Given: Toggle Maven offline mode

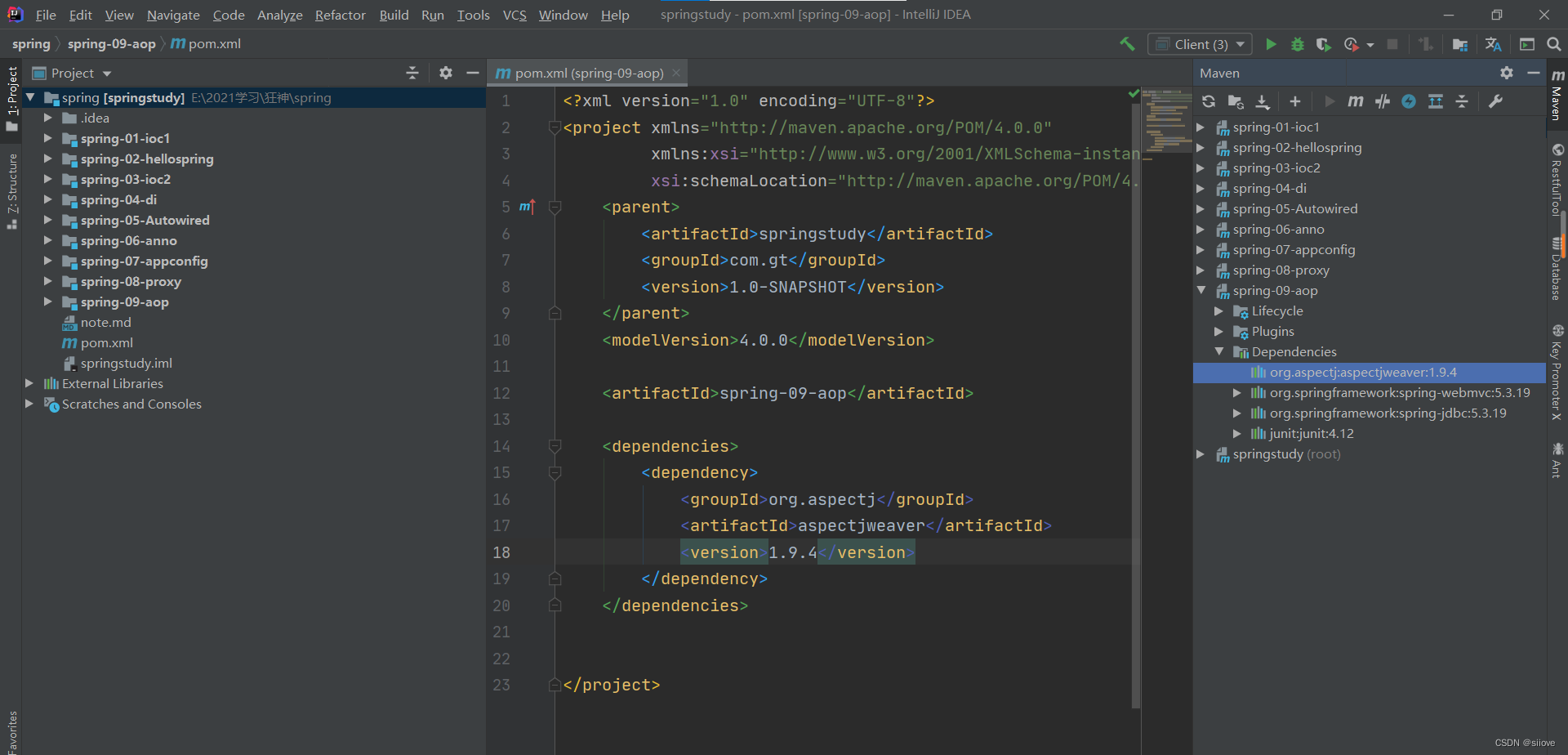Looking at the screenshot, I should [1383, 101].
